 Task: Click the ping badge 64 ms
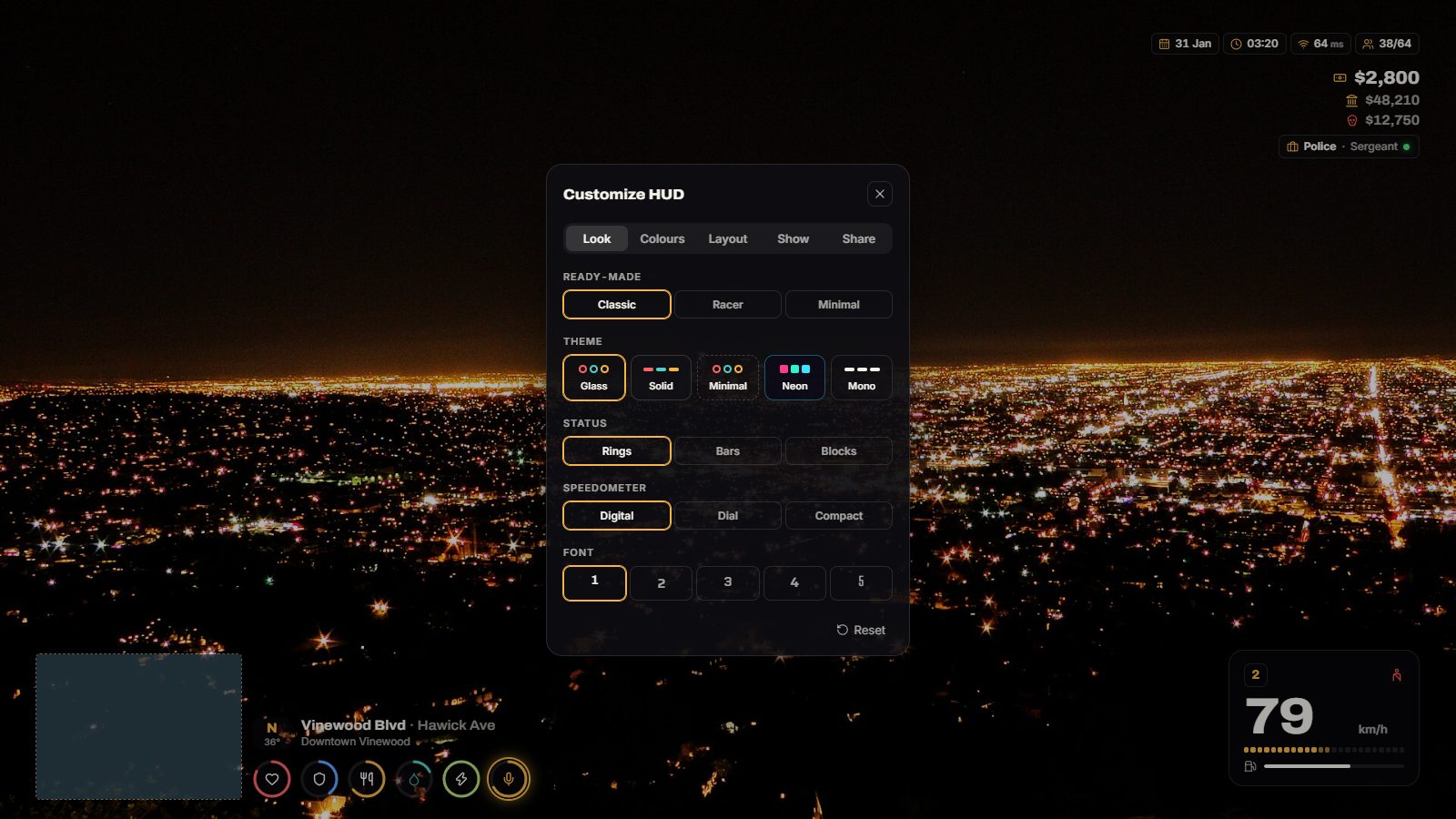pos(1320,44)
